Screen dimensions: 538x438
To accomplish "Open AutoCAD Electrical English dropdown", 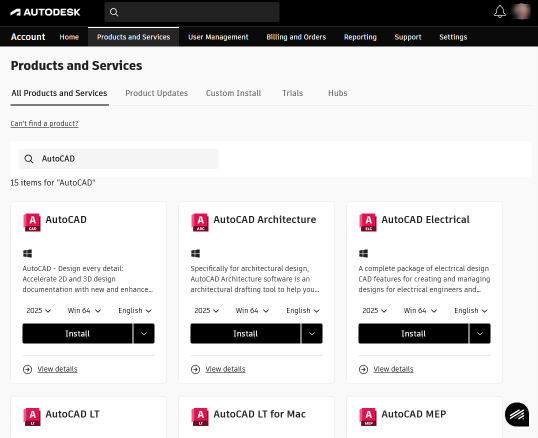I will pos(471,310).
